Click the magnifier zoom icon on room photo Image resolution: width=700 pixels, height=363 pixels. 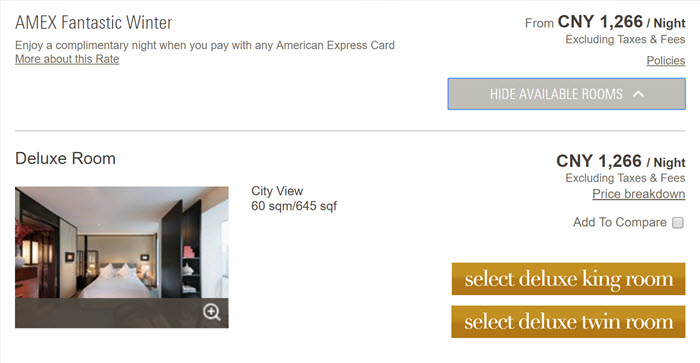coord(212,312)
